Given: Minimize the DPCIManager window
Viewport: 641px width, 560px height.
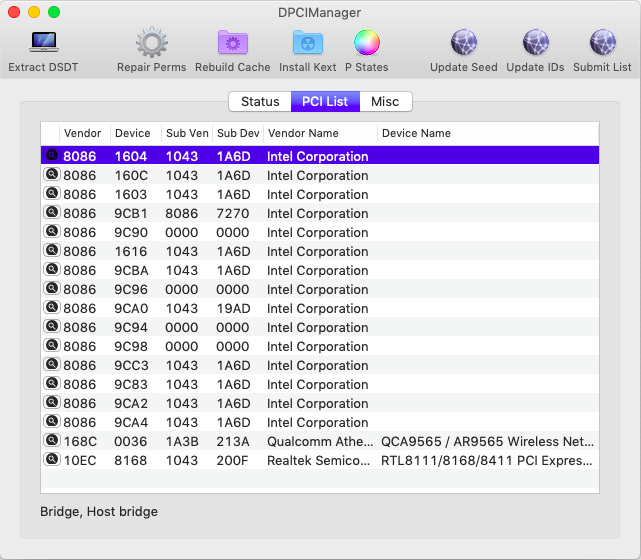Looking at the screenshot, I should pyautogui.click(x=34, y=12).
